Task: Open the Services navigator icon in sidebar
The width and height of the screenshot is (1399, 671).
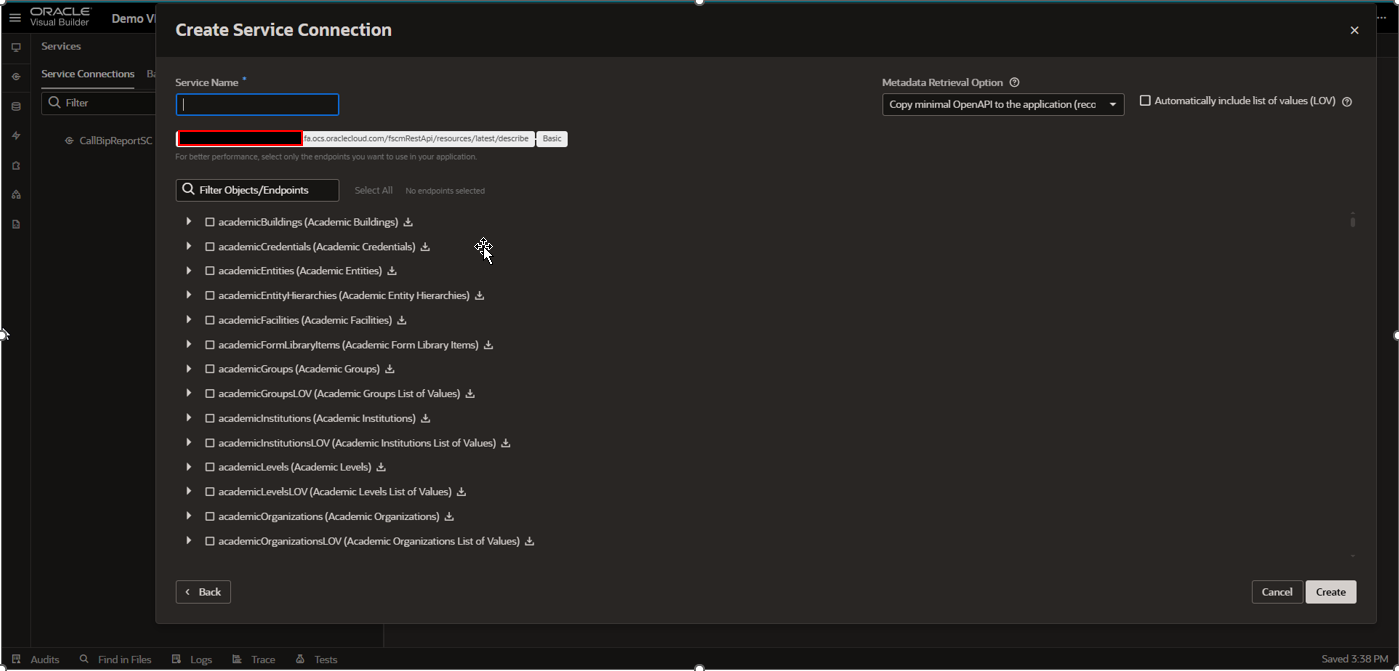Action: point(16,77)
